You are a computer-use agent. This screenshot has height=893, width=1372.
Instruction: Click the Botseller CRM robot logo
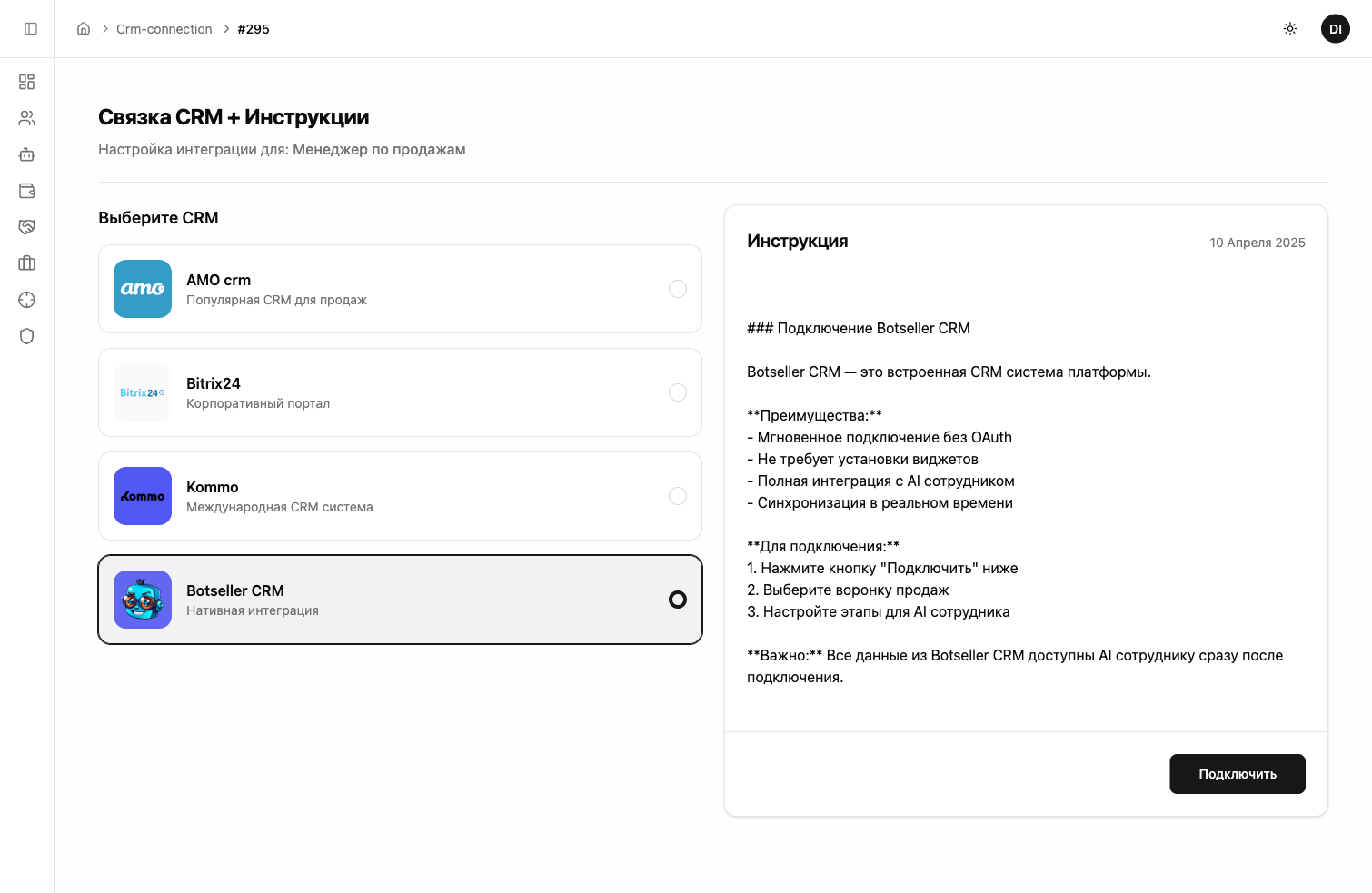click(143, 600)
